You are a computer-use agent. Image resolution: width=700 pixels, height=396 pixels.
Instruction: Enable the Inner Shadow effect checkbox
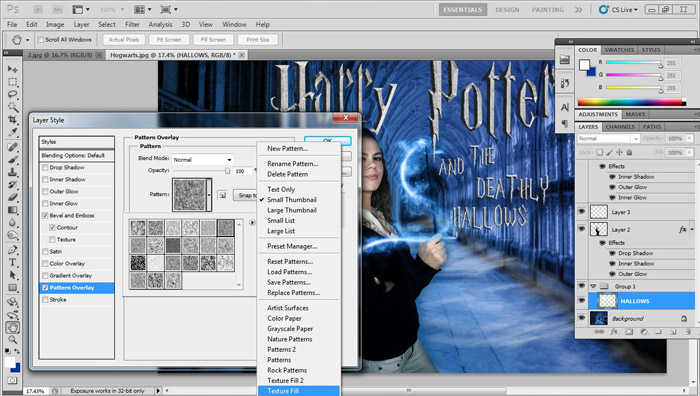coord(45,179)
